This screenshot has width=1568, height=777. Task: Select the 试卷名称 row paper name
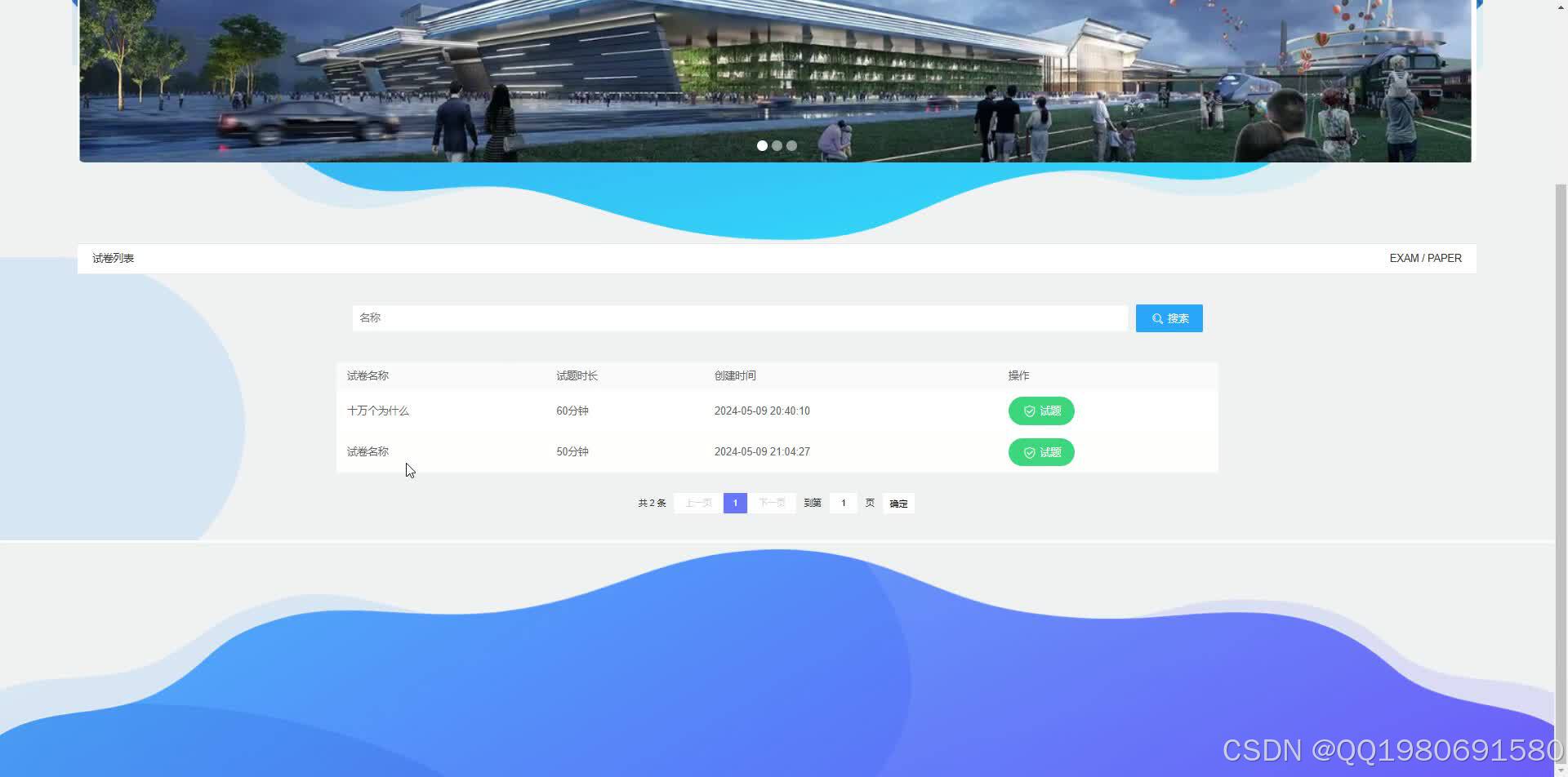(x=367, y=451)
